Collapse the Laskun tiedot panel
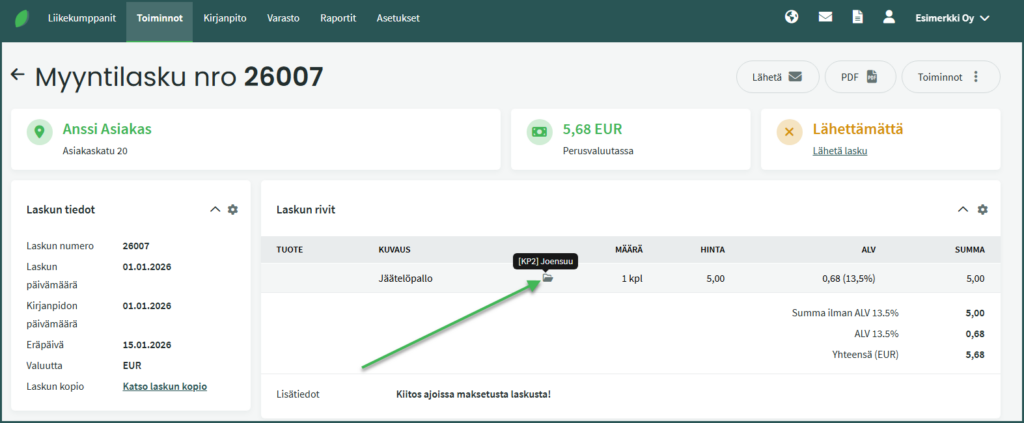 (214, 209)
